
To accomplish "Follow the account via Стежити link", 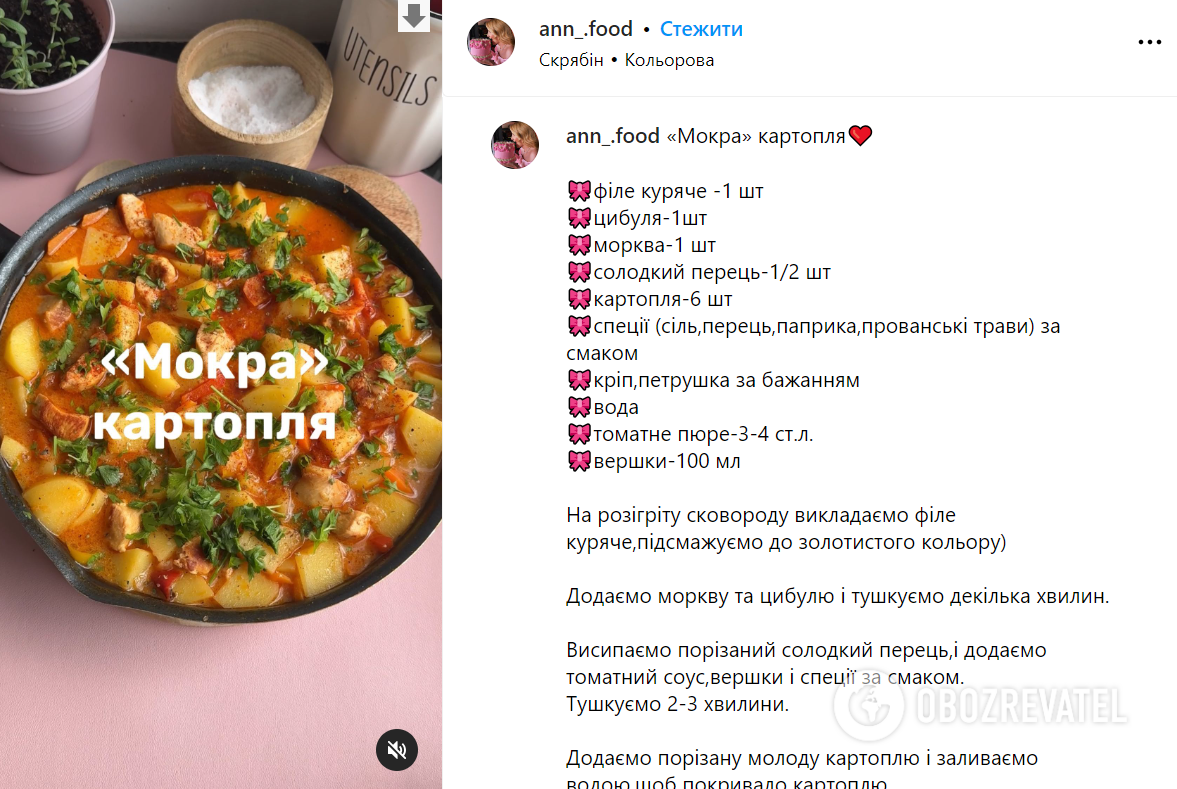I will coord(701,29).
